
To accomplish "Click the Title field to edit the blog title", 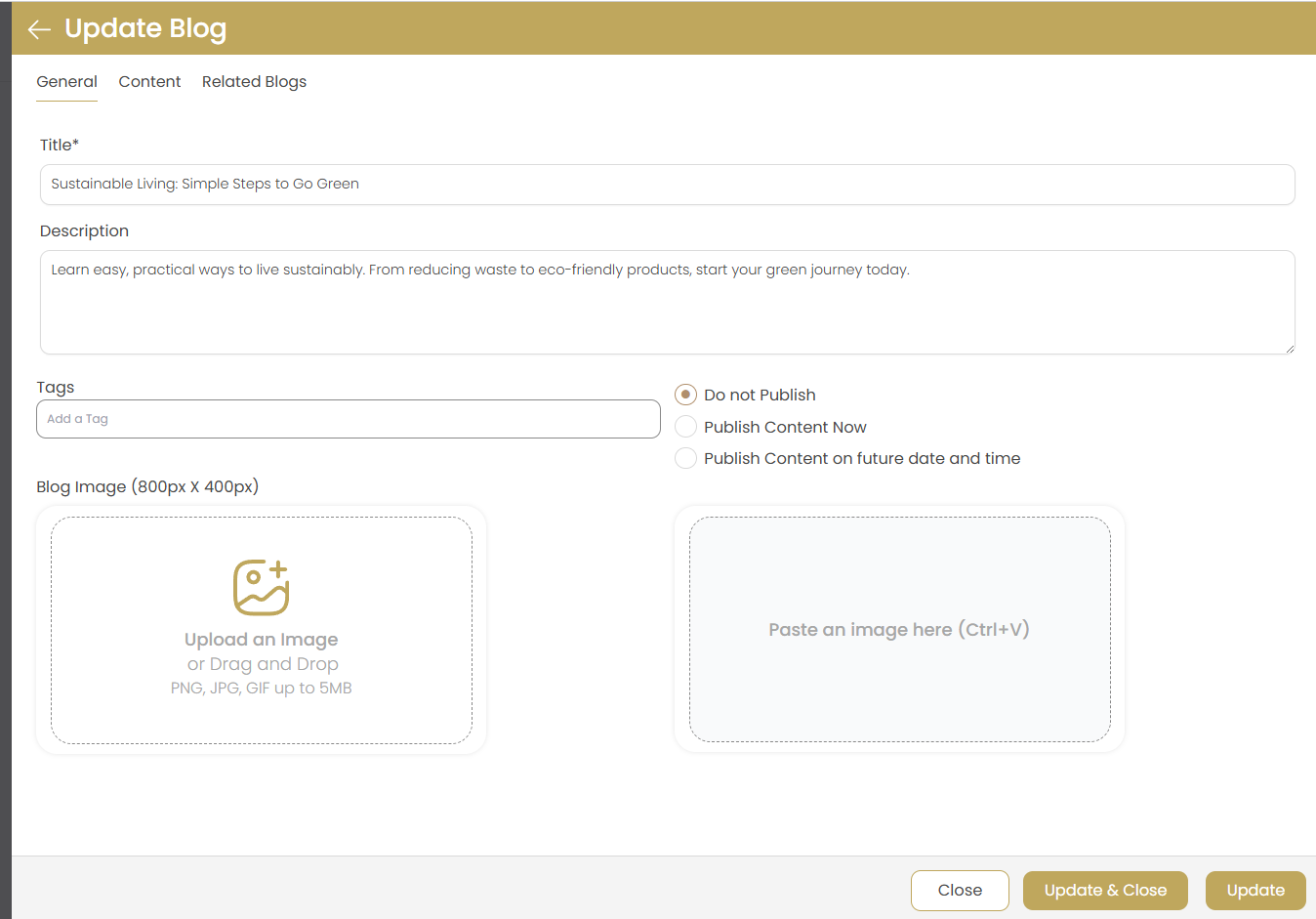I will (x=667, y=184).
